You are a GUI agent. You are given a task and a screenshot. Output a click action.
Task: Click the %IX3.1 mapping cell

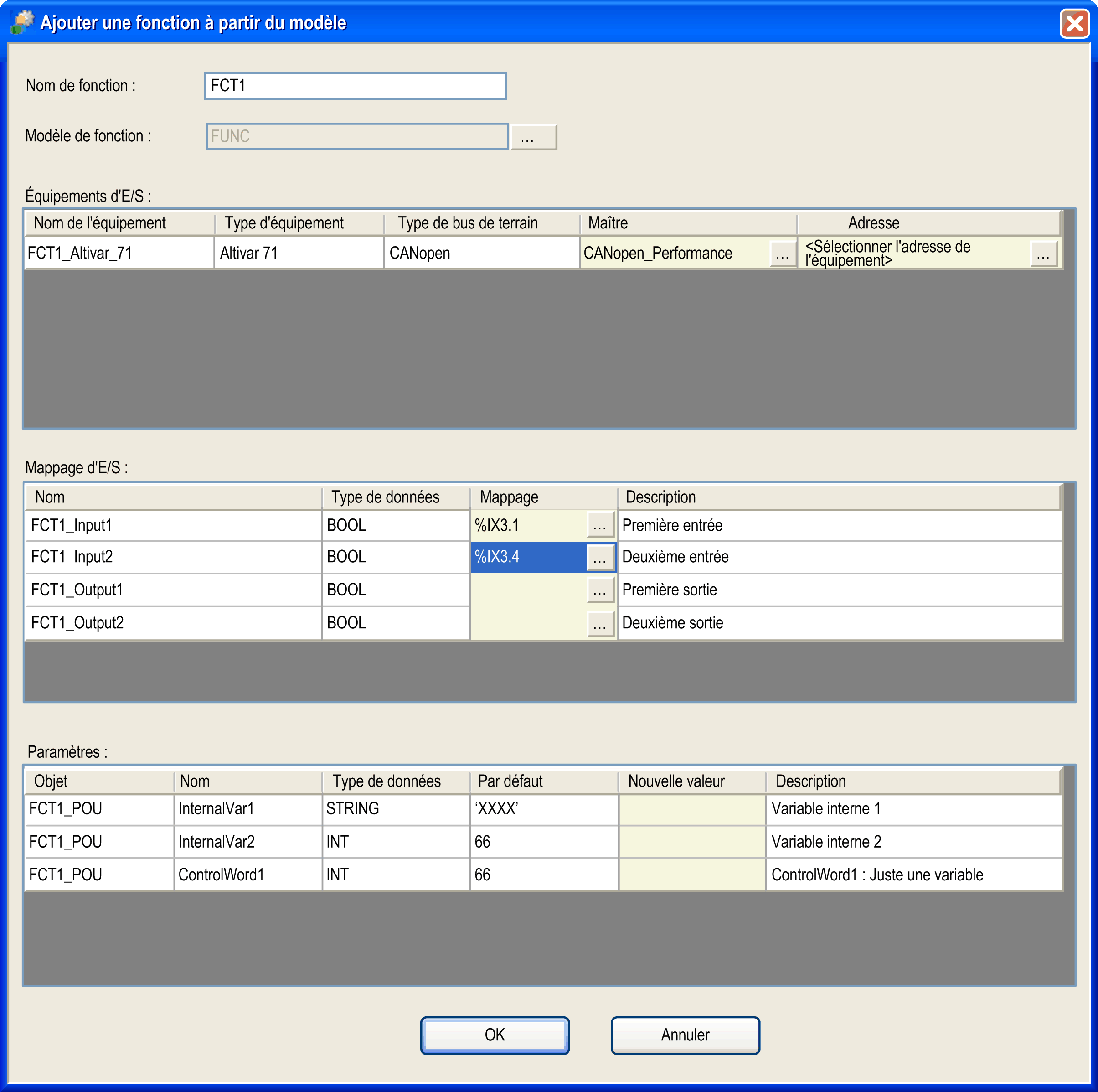(529, 525)
